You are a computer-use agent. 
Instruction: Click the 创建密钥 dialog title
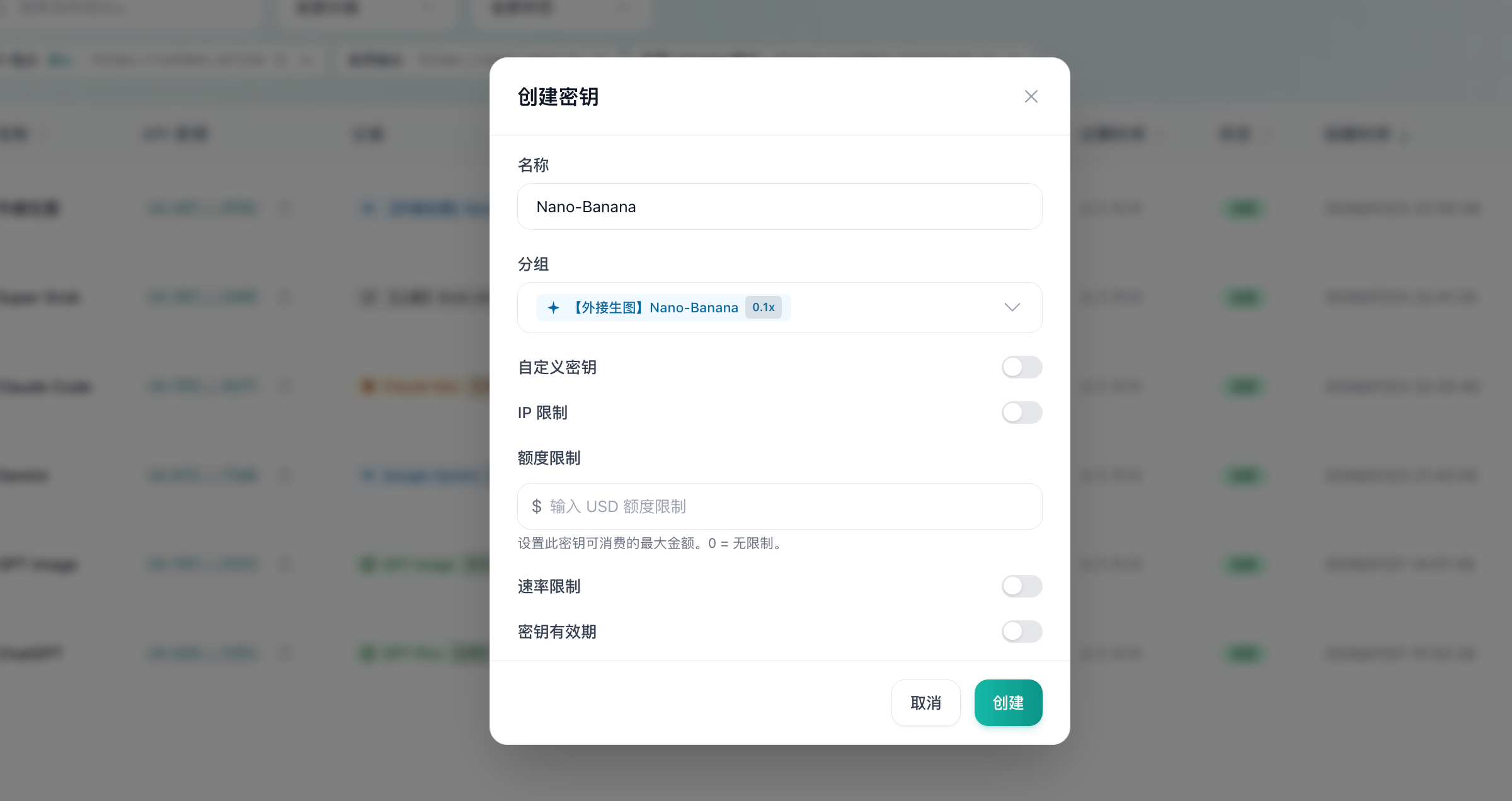pyautogui.click(x=558, y=96)
